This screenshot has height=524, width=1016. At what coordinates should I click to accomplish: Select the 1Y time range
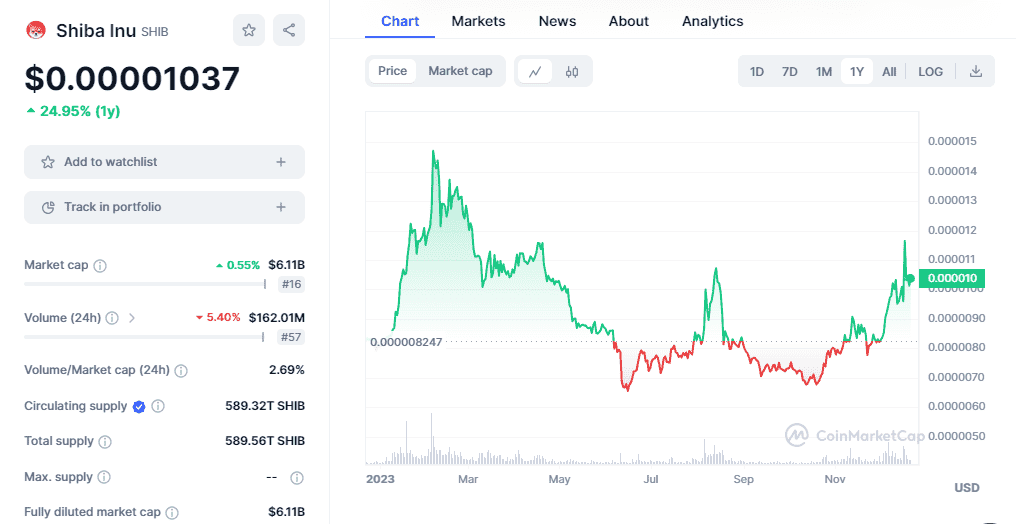pyautogui.click(x=857, y=71)
